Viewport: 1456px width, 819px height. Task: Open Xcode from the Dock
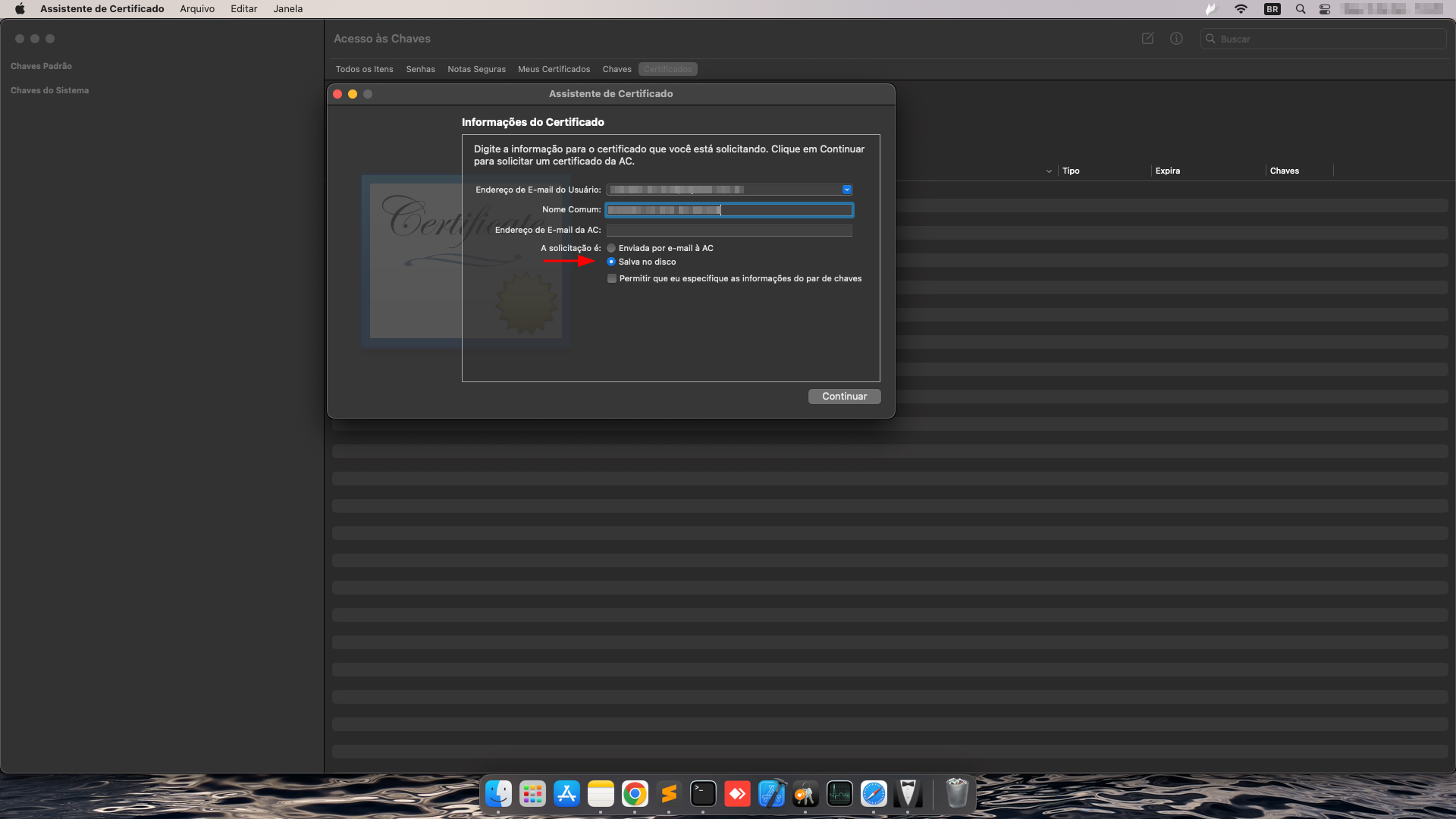(771, 794)
